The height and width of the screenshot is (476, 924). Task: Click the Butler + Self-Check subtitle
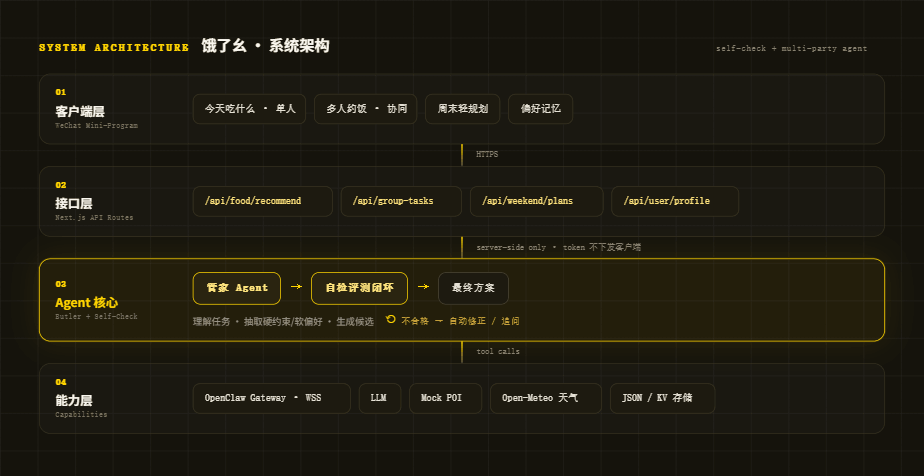(97, 316)
